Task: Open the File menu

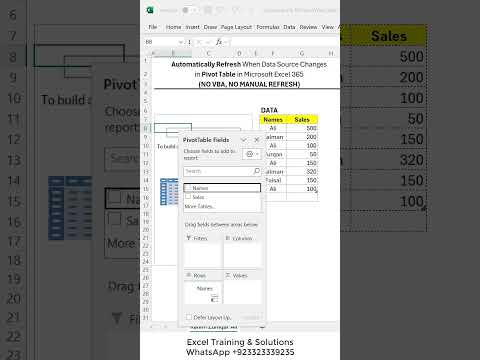Action: tap(153, 27)
